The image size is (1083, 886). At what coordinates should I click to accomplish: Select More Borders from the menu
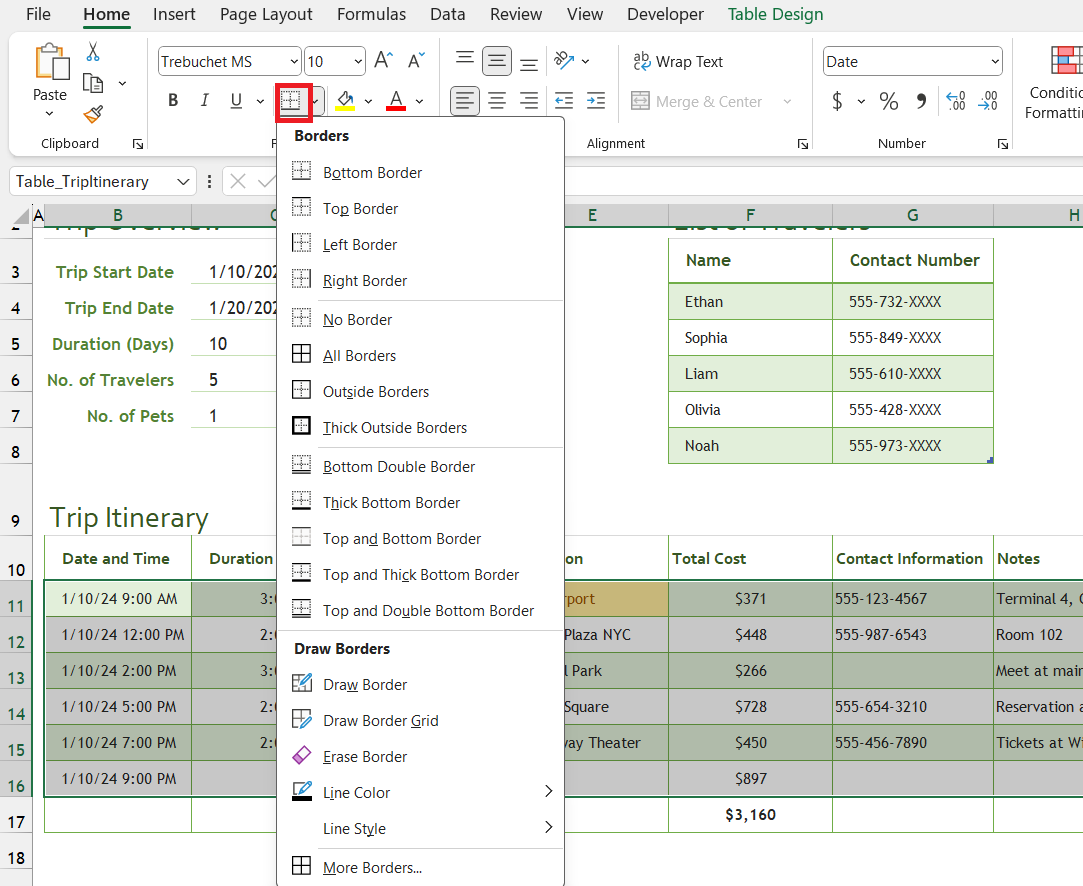pos(371,864)
